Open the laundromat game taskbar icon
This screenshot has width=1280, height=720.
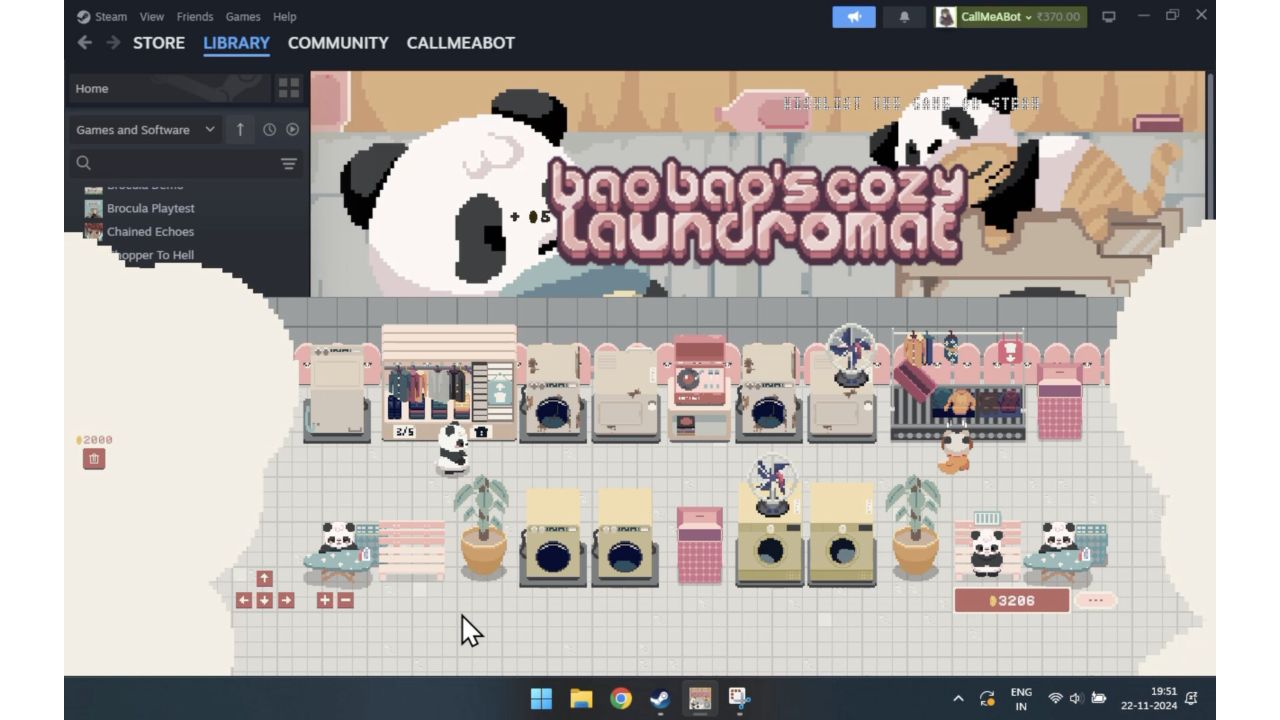pyautogui.click(x=700, y=698)
